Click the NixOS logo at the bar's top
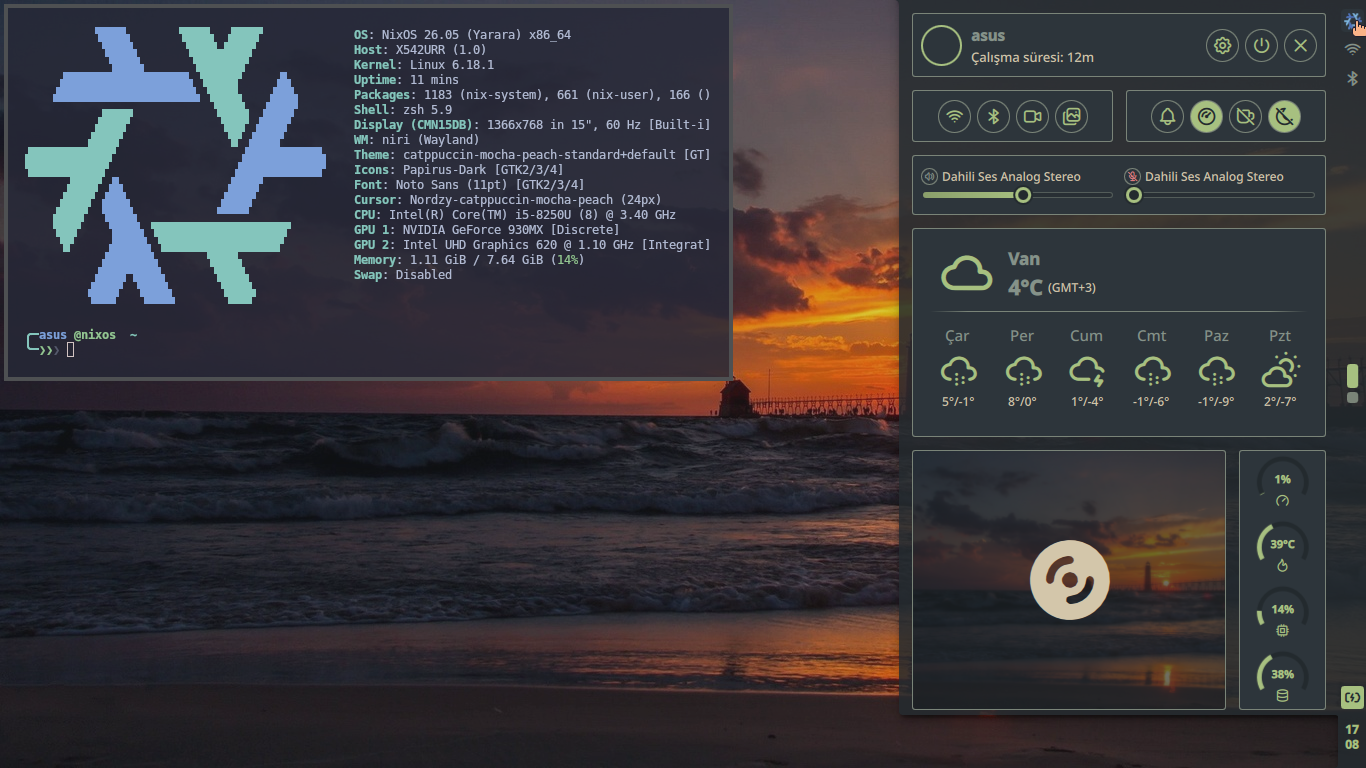This screenshot has height=768, width=1366. (1352, 21)
